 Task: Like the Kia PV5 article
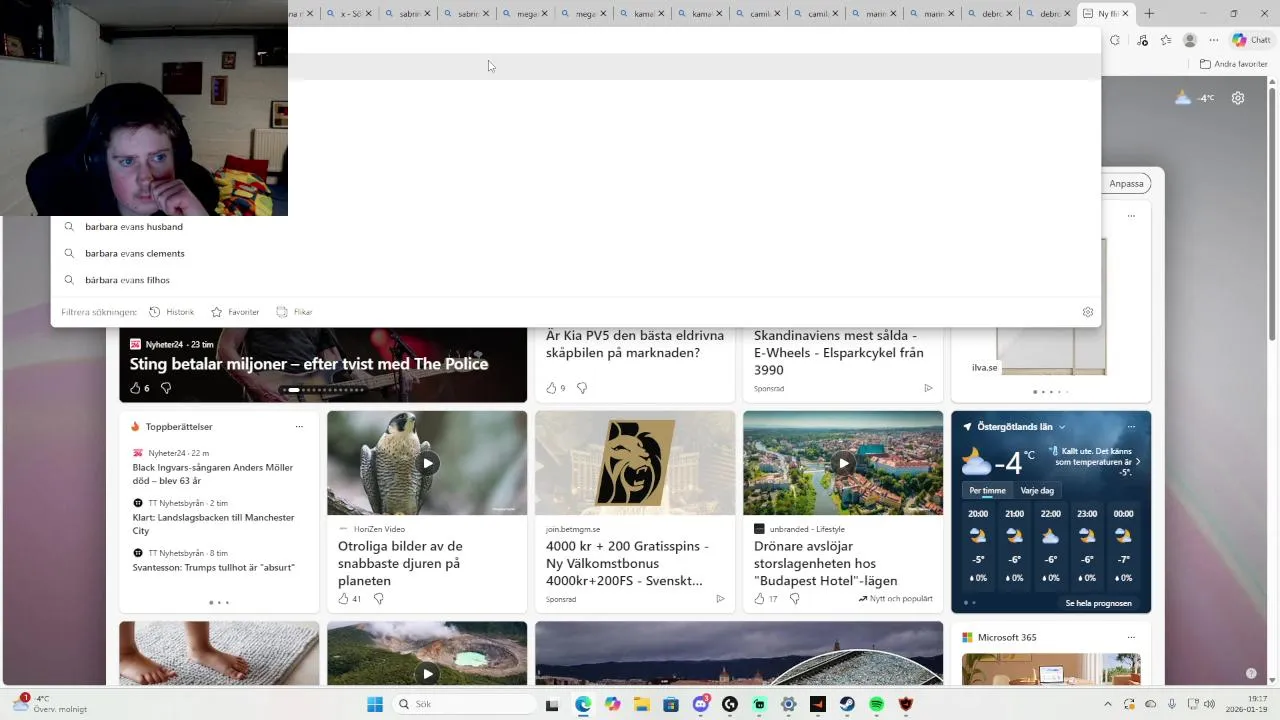551,388
